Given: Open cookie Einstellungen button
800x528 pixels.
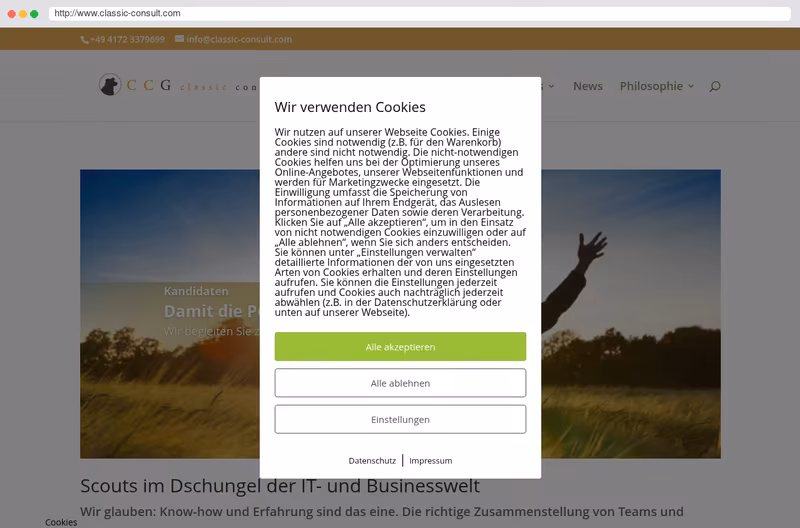Looking at the screenshot, I should coord(400,419).
